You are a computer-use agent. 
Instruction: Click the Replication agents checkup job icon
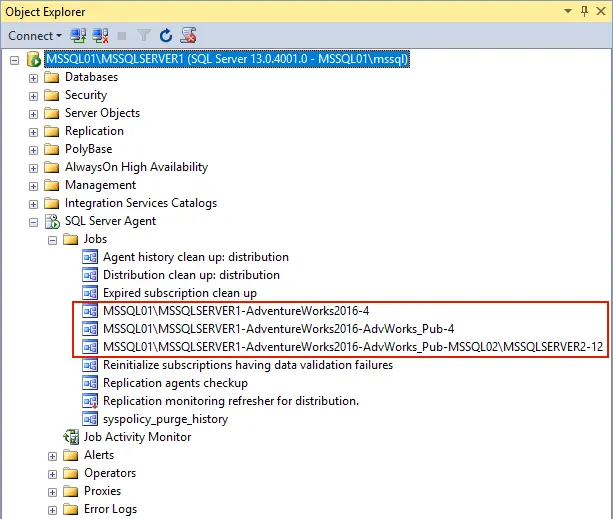(90, 383)
